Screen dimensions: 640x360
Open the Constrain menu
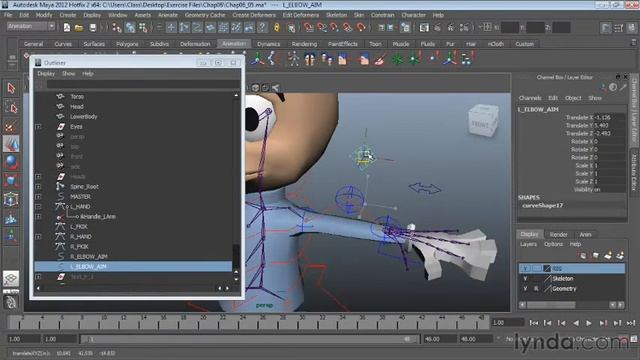[382, 15]
